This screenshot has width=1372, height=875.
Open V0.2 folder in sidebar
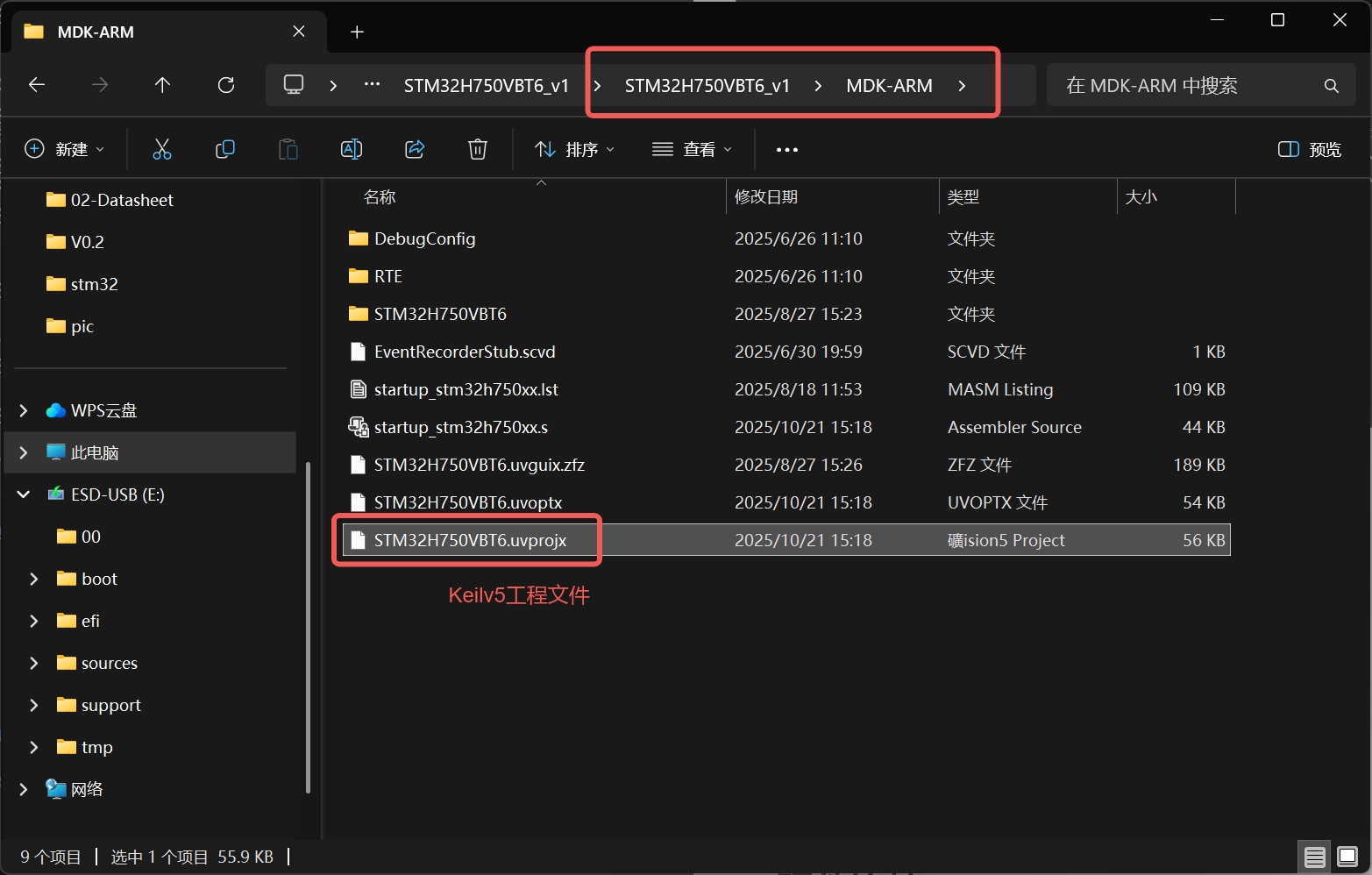coord(88,242)
